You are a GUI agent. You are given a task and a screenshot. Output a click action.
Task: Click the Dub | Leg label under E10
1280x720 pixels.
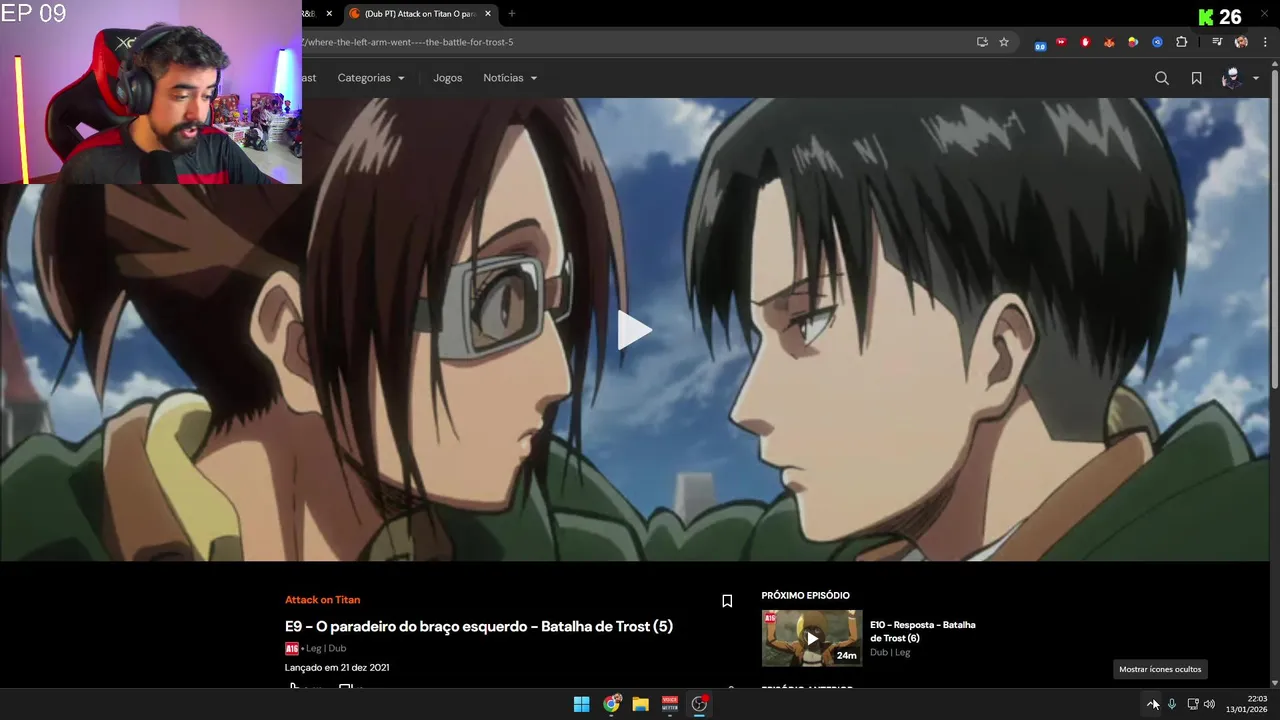pos(890,652)
